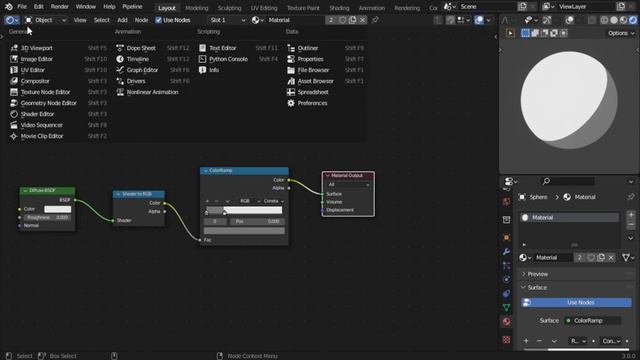Click the Diffuse BSDF Color swatch
The width and height of the screenshot is (640, 360).
(58, 209)
